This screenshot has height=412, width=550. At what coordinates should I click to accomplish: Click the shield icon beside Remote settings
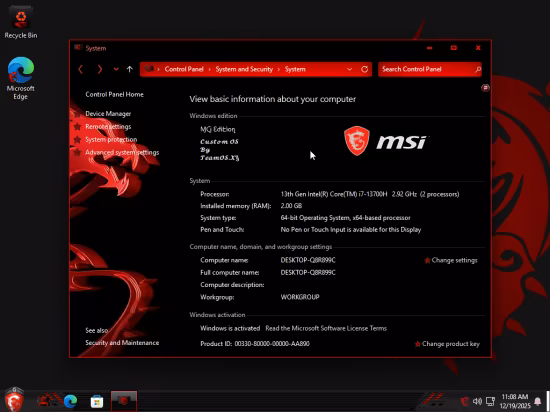point(78,127)
